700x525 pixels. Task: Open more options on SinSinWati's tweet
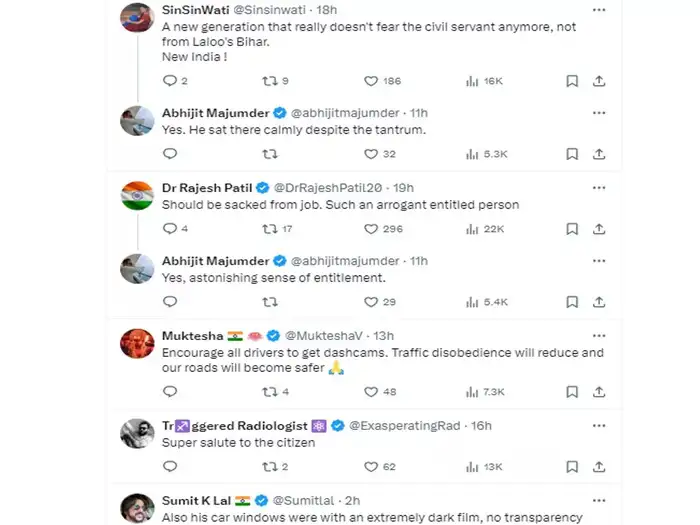tap(598, 9)
